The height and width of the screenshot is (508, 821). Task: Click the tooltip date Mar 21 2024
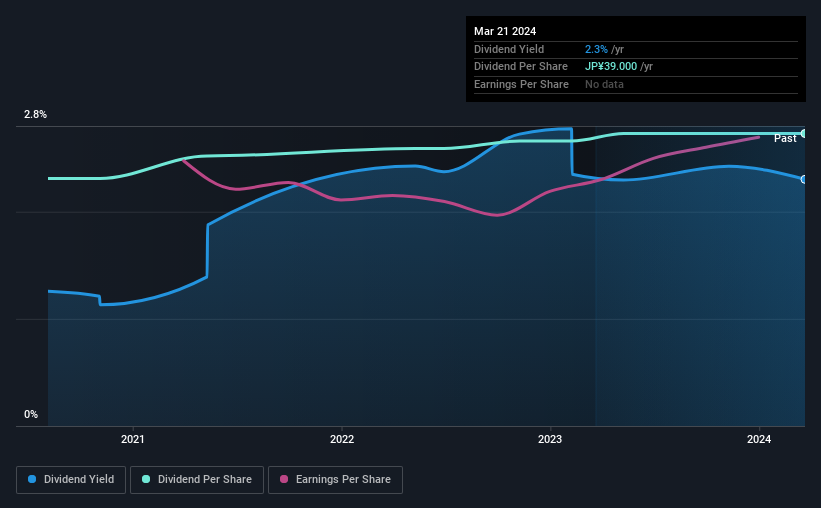pyautogui.click(x=505, y=31)
